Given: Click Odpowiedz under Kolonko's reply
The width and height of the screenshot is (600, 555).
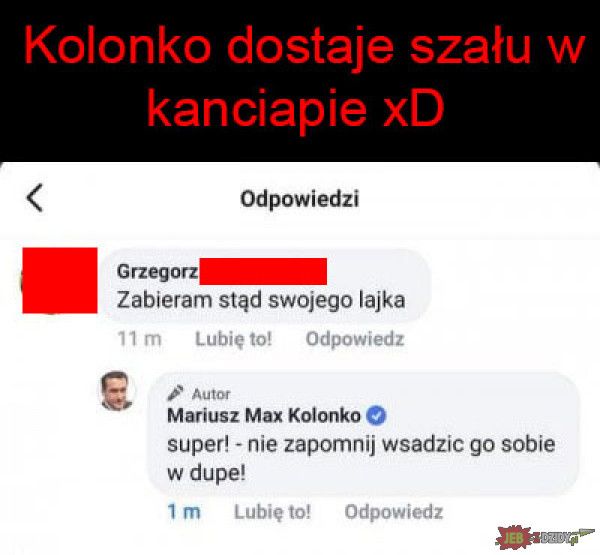Looking at the screenshot, I should coord(394,512).
